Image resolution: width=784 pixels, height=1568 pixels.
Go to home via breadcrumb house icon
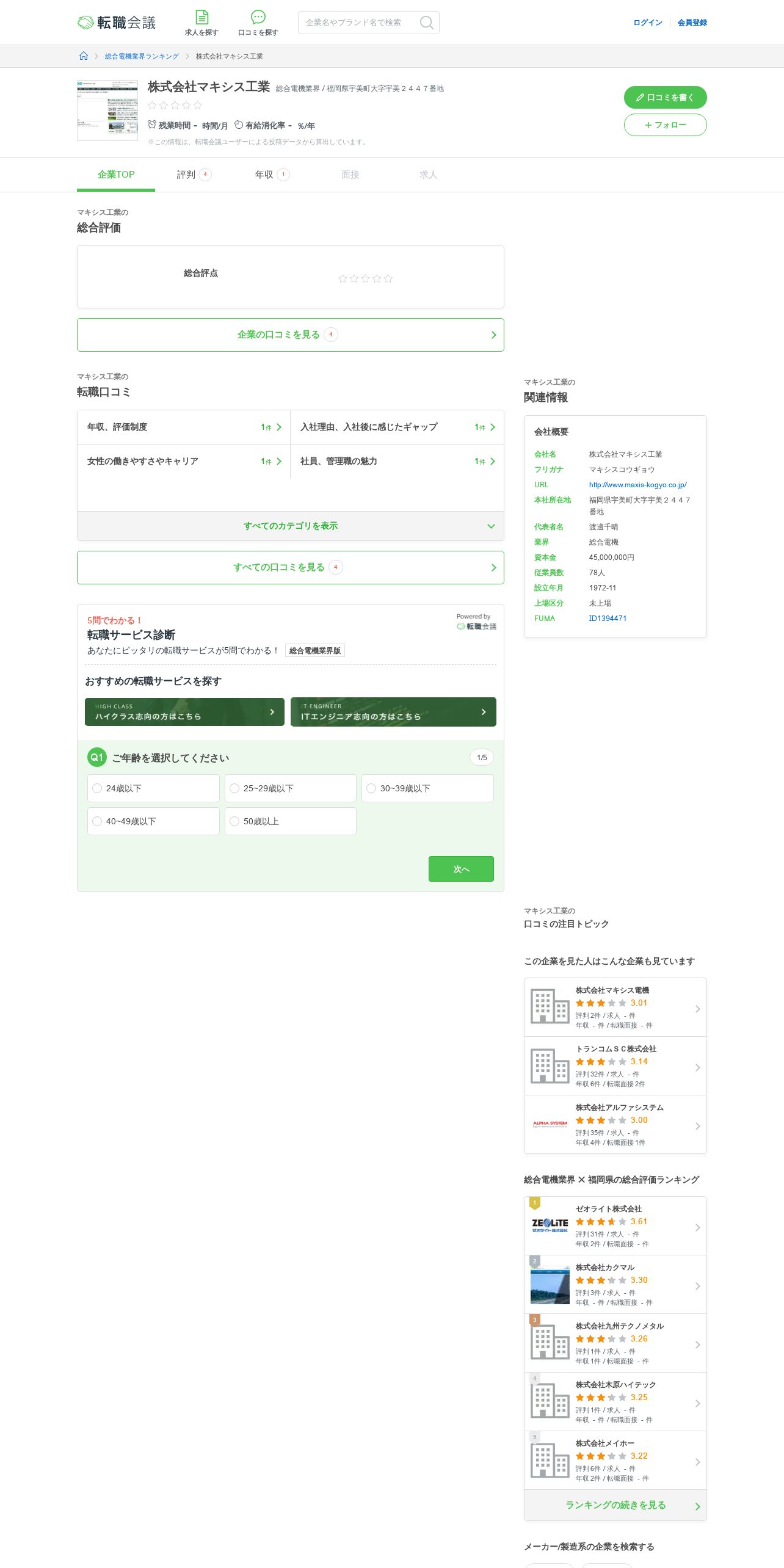coord(84,56)
